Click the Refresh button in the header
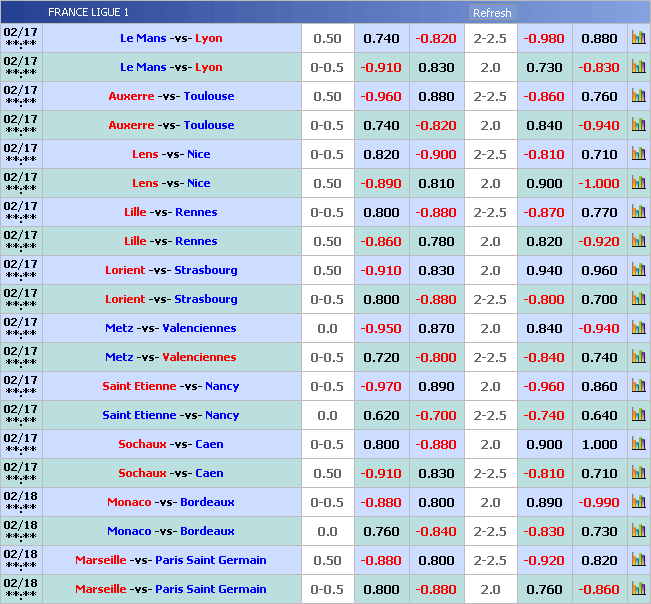The image size is (651, 604). point(491,13)
